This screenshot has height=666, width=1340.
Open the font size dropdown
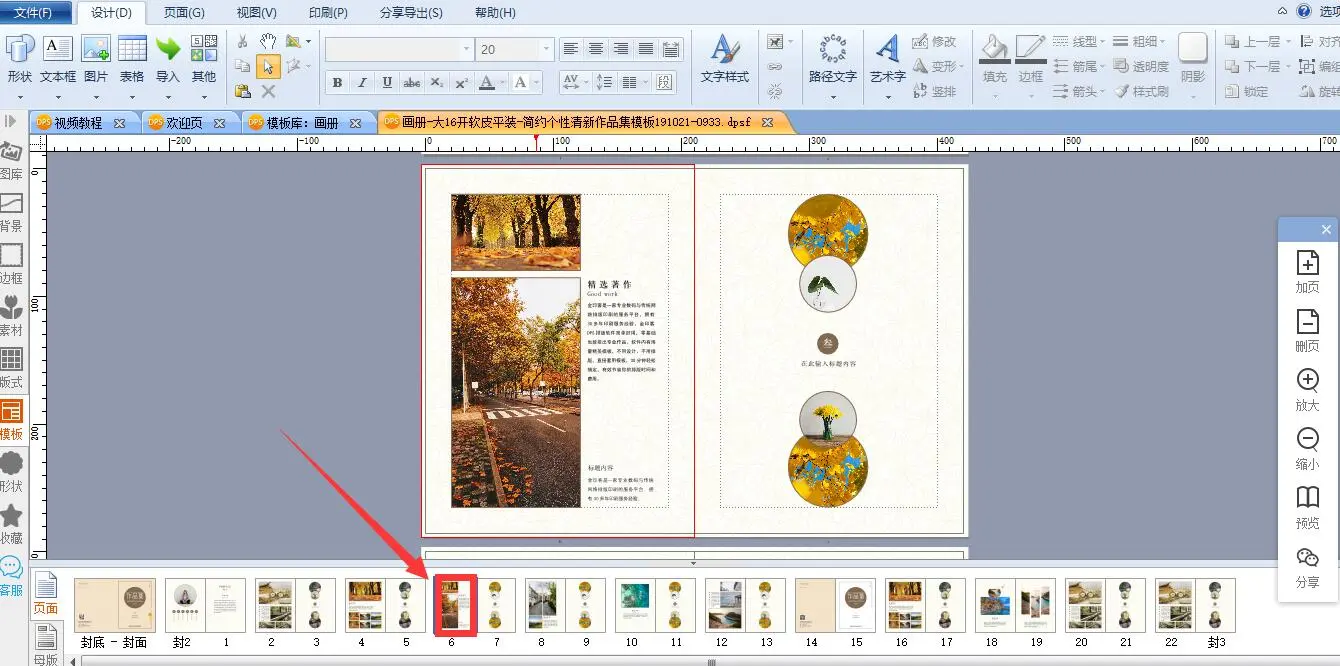pyautogui.click(x=546, y=49)
